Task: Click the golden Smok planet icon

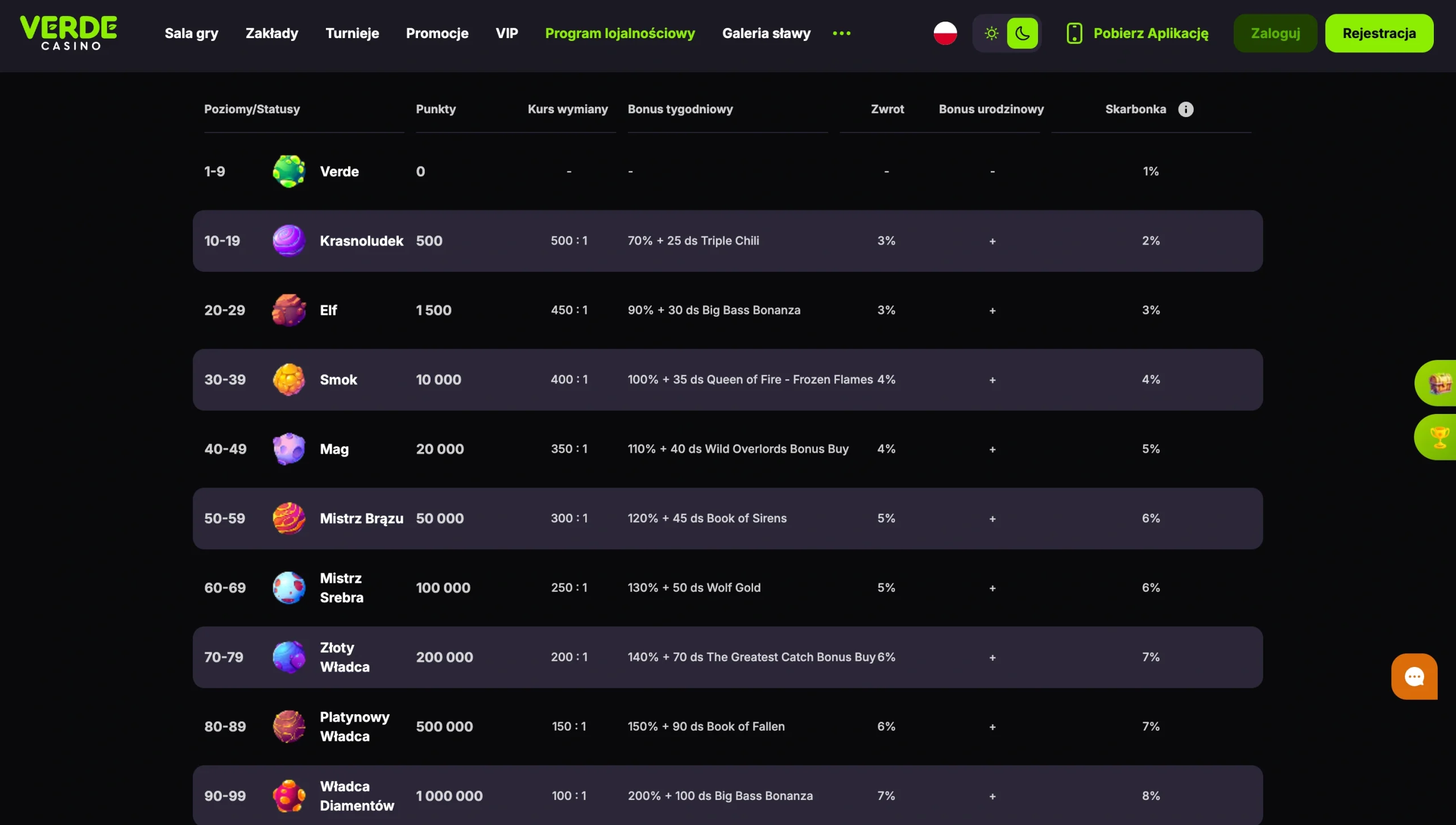Action: [x=289, y=379]
